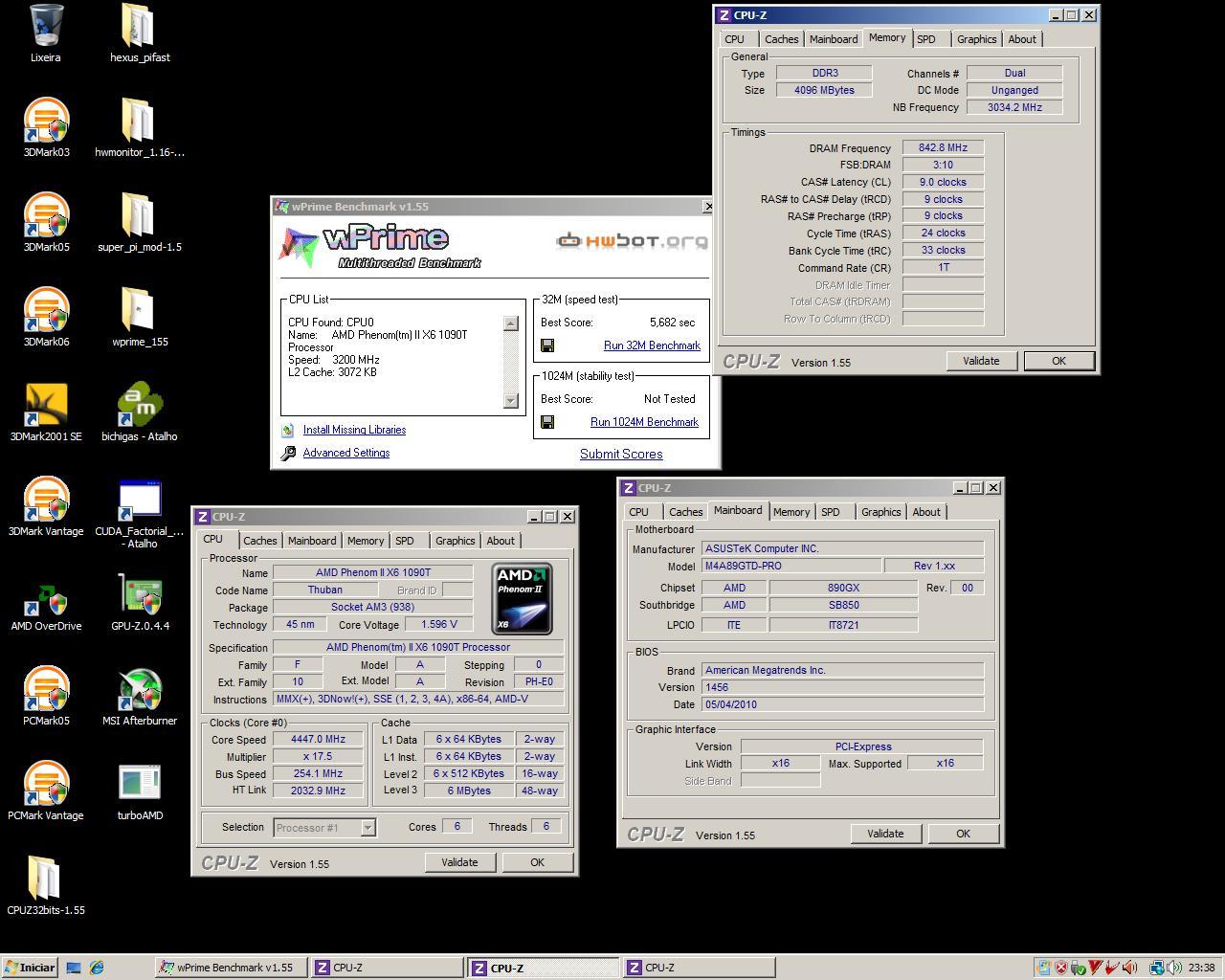The width and height of the screenshot is (1225, 980).
Task: Click the CPU List scrollbar down arrow
Action: (510, 401)
